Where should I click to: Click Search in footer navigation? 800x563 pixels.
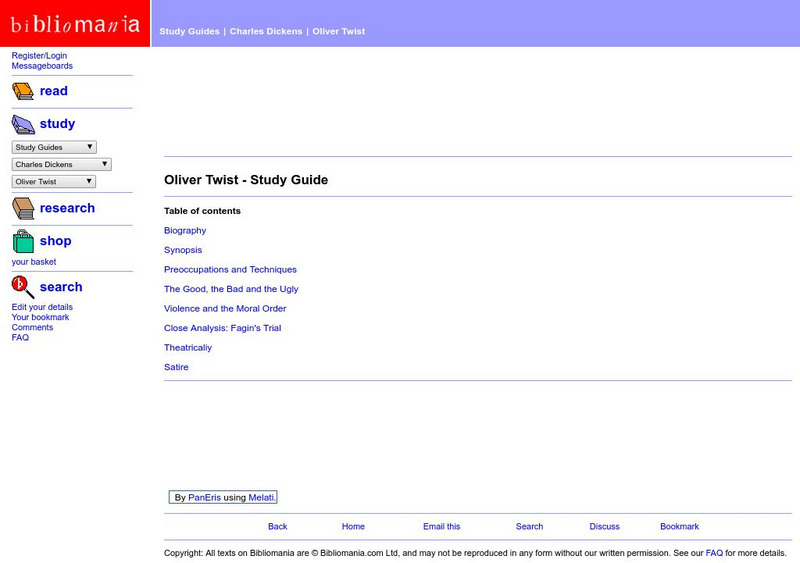pos(529,526)
